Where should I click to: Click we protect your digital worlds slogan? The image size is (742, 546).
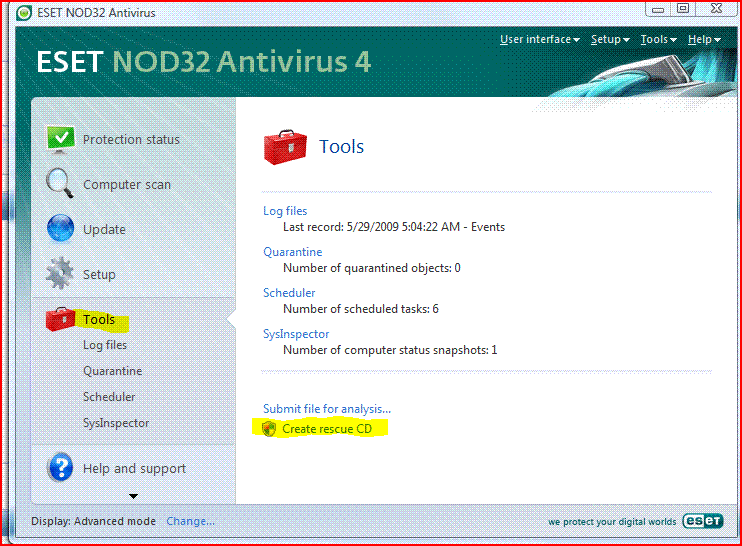tap(612, 522)
